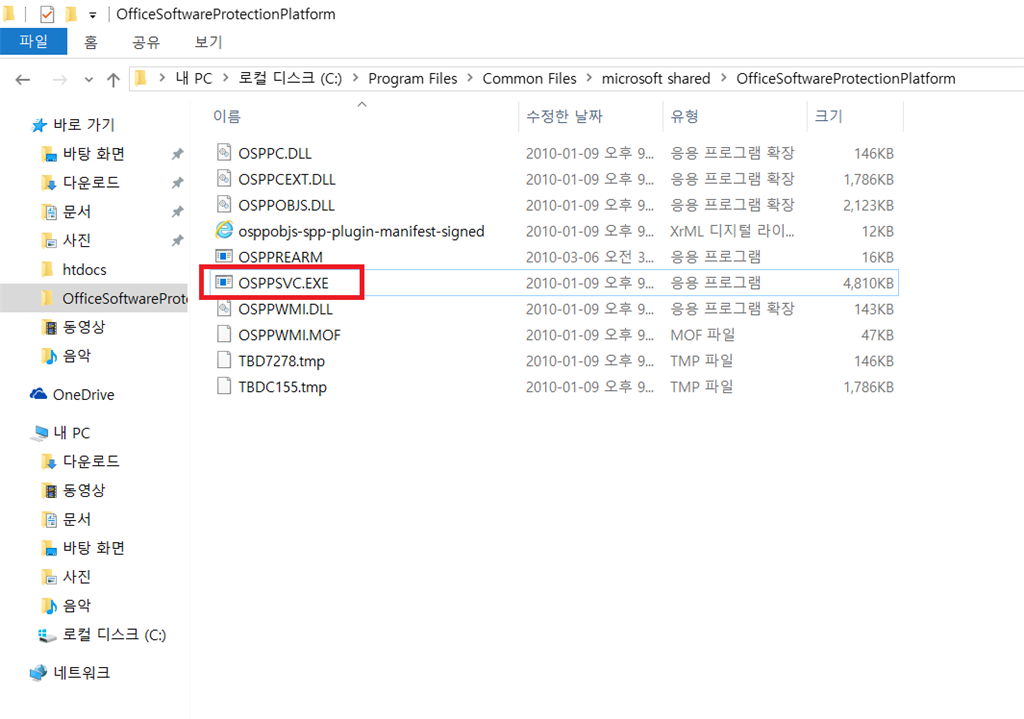Open 사진 under 바로 가기

click(x=76, y=240)
